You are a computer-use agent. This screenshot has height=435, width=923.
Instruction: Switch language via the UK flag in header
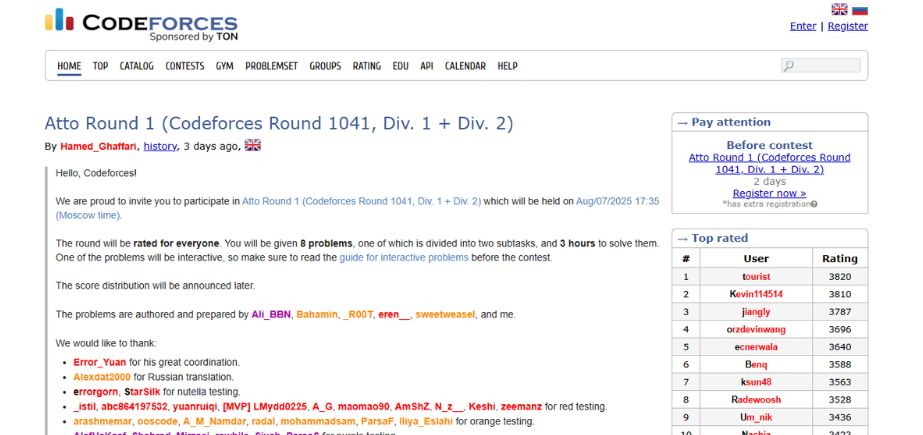pos(839,9)
